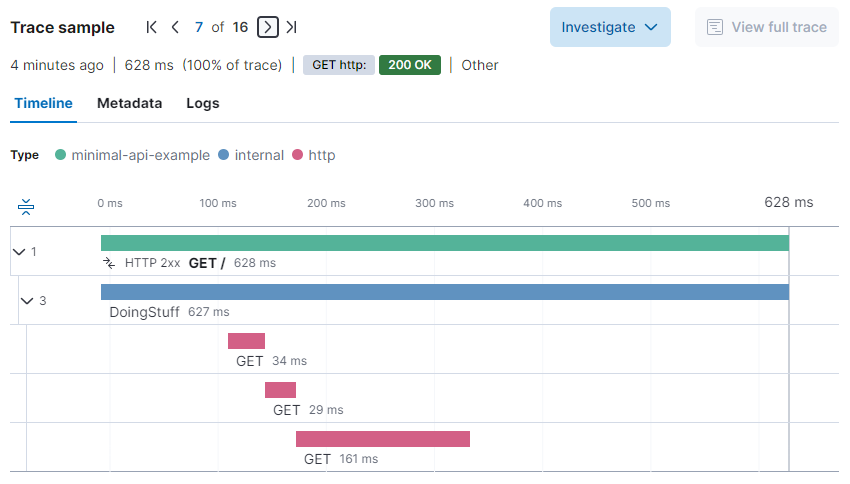Image resolution: width=850 pixels, height=484 pixels.
Task: Open the Logs tab
Action: (x=203, y=103)
